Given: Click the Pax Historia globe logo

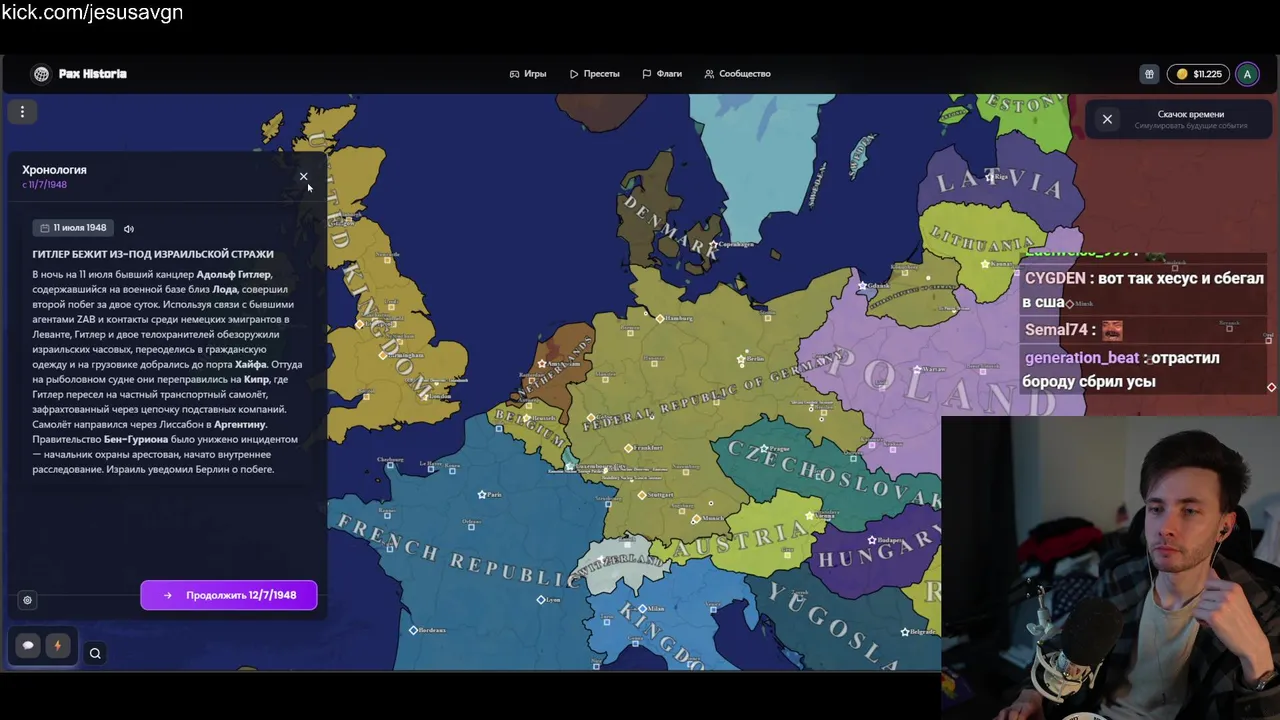Looking at the screenshot, I should pos(41,74).
